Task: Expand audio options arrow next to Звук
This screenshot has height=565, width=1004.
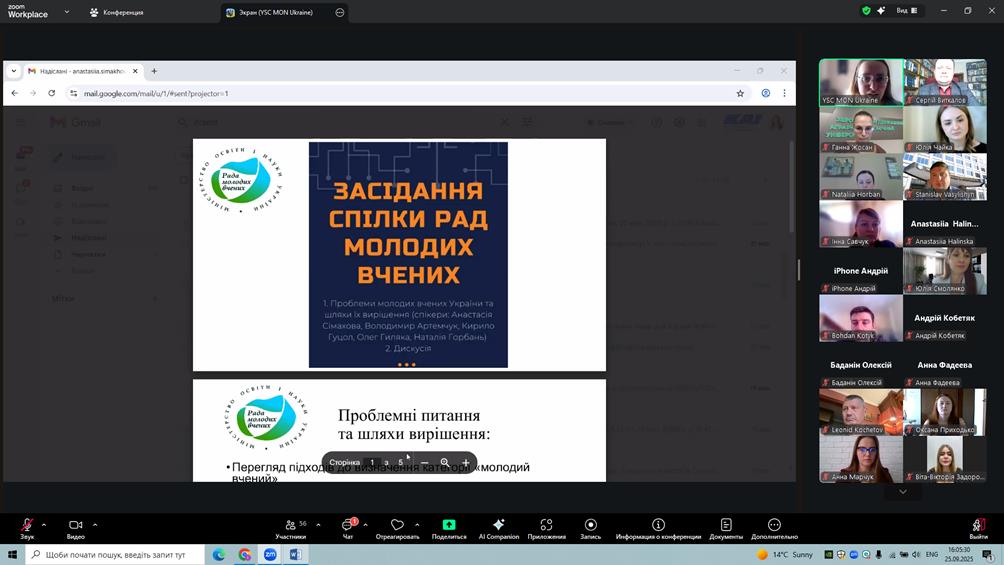Action: click(44, 524)
